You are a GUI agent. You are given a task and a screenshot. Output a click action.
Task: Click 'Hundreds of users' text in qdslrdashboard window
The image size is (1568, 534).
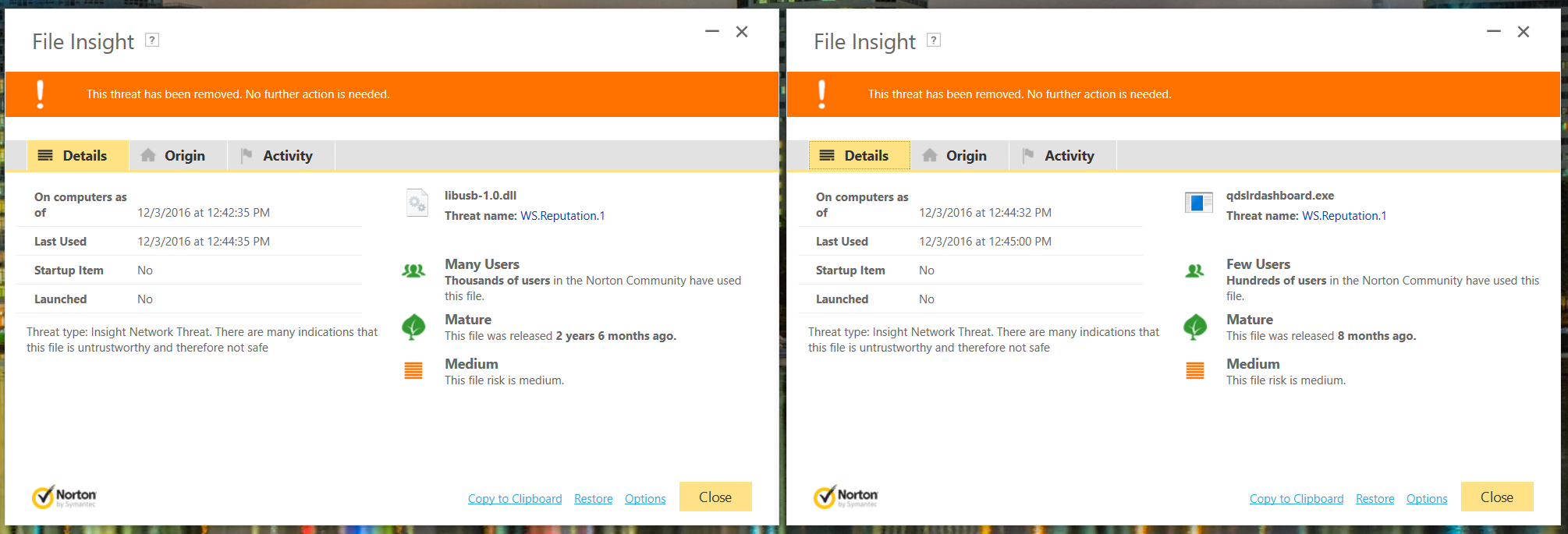pos(1276,281)
